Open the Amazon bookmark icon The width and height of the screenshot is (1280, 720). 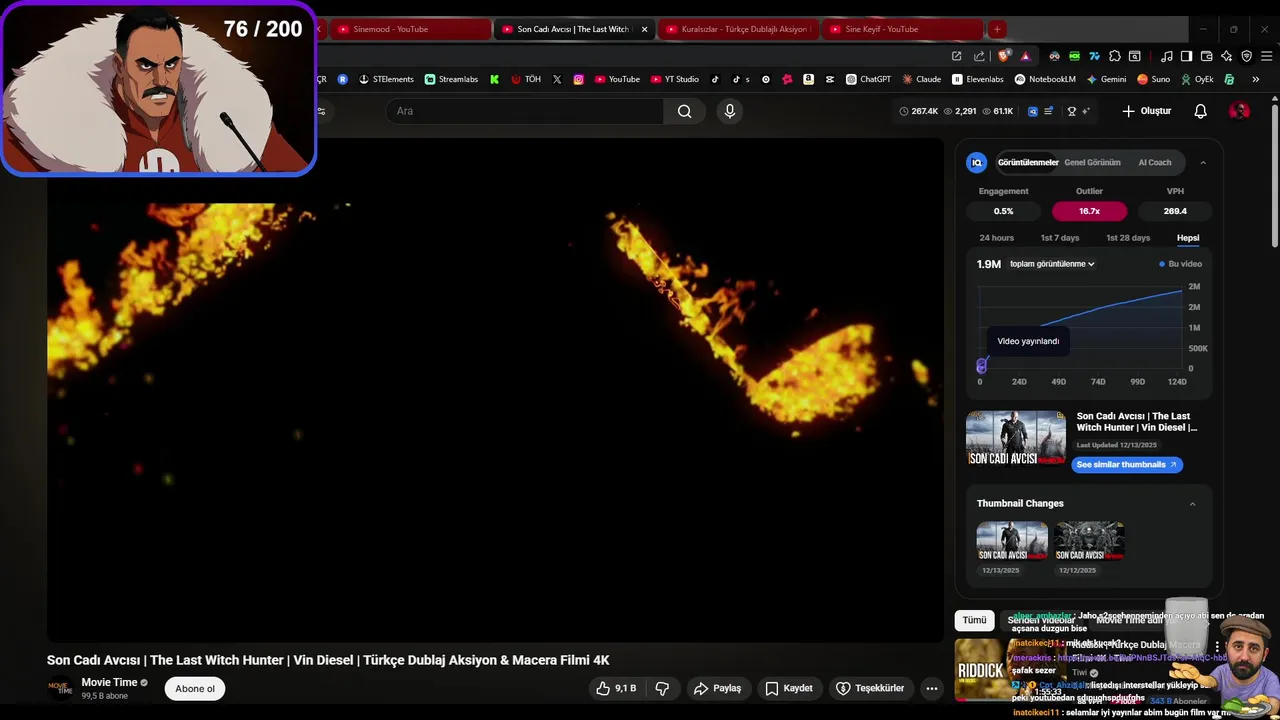click(808, 79)
